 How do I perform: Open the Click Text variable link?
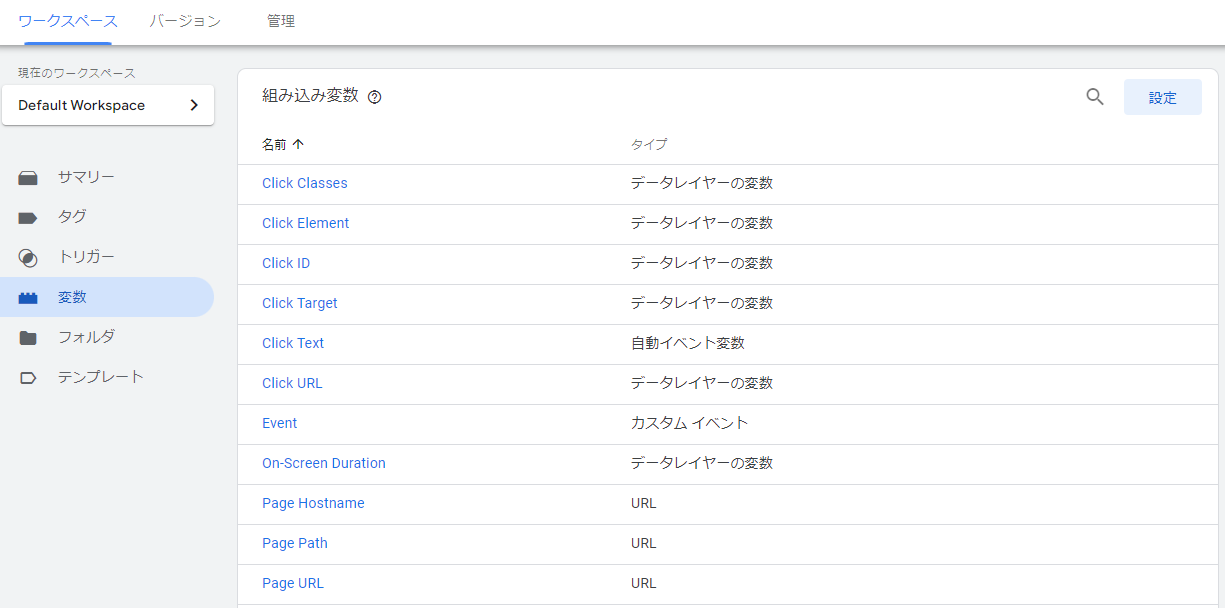(x=293, y=343)
